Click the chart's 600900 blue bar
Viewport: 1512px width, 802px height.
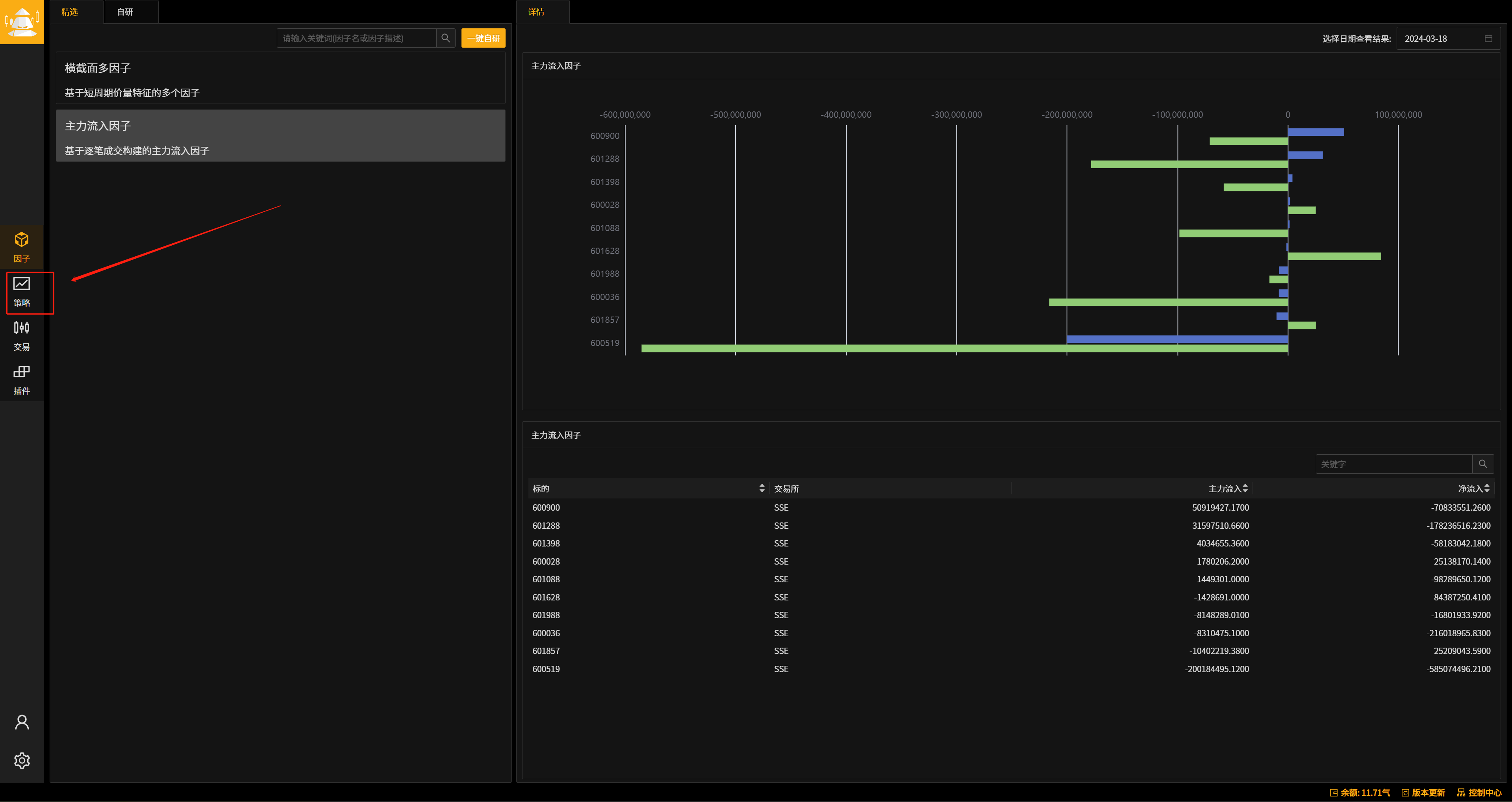1316,132
